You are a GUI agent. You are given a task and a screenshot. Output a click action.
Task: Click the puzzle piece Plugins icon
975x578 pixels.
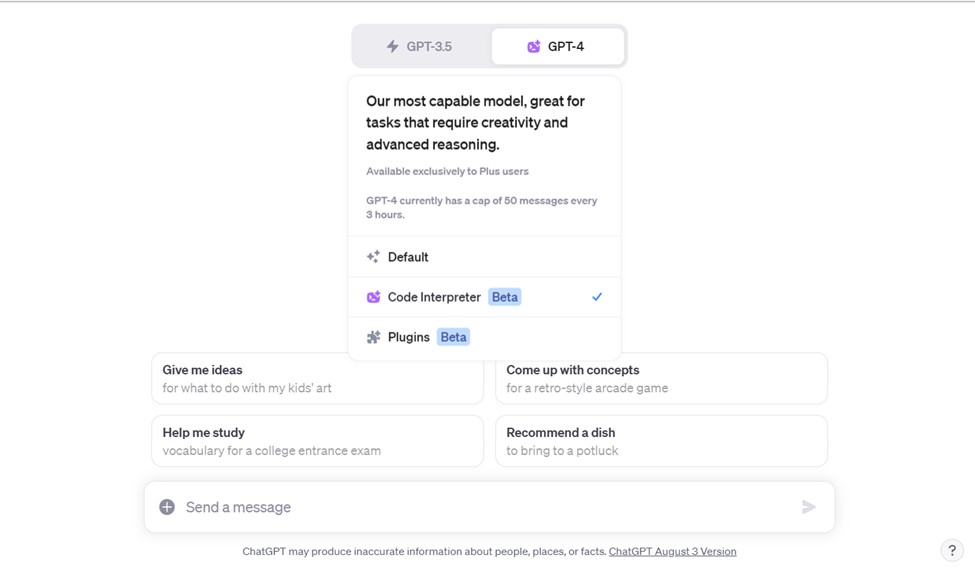[x=373, y=337]
